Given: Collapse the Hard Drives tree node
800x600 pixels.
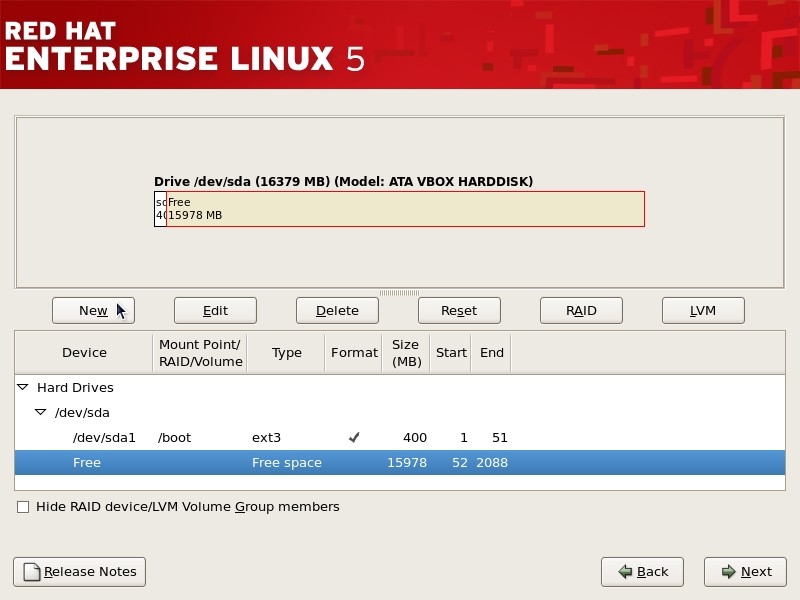Looking at the screenshot, I should [x=23, y=387].
